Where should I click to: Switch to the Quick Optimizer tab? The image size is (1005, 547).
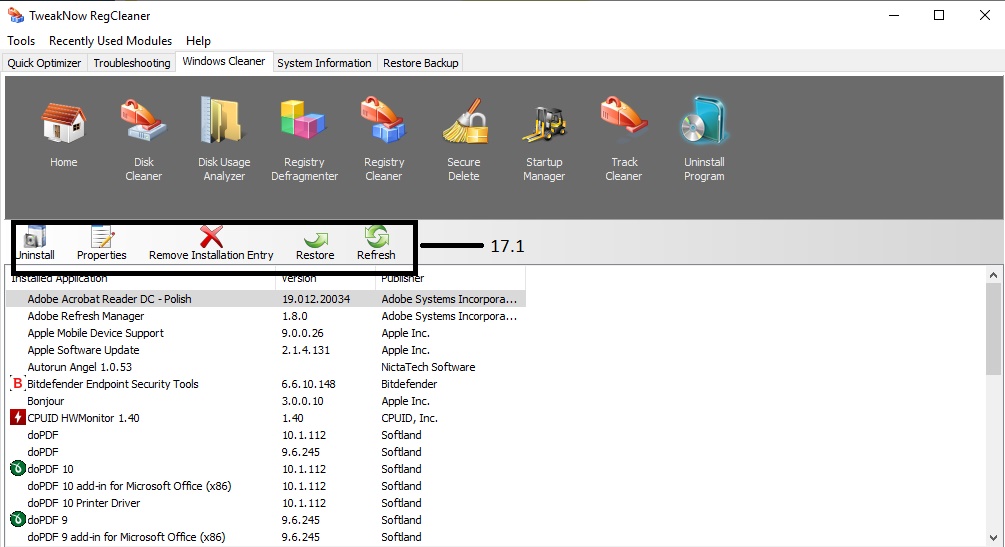[x=44, y=63]
